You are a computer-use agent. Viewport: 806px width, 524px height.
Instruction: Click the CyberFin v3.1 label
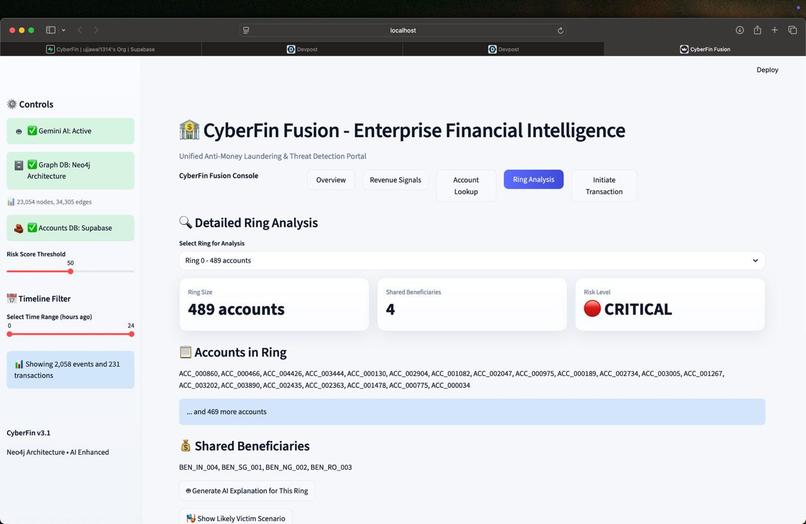click(28, 433)
